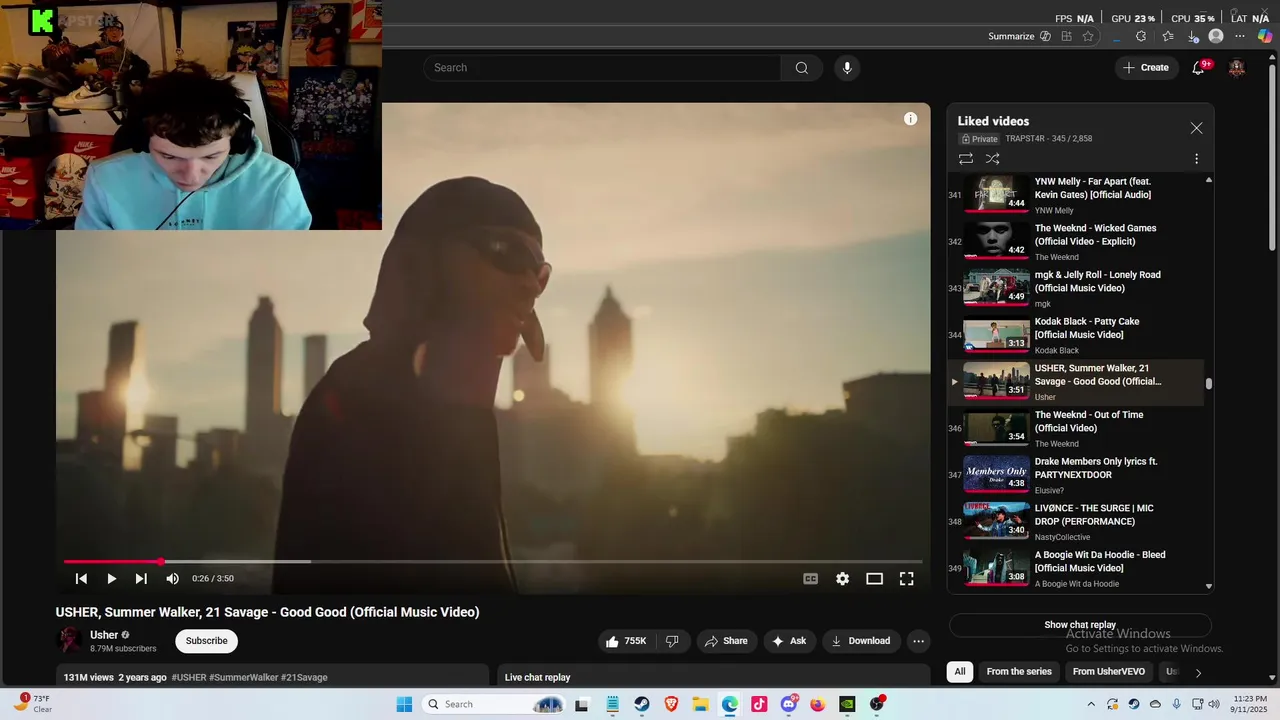Click Summarize in the address bar
The image size is (1280, 720).
click(1019, 36)
